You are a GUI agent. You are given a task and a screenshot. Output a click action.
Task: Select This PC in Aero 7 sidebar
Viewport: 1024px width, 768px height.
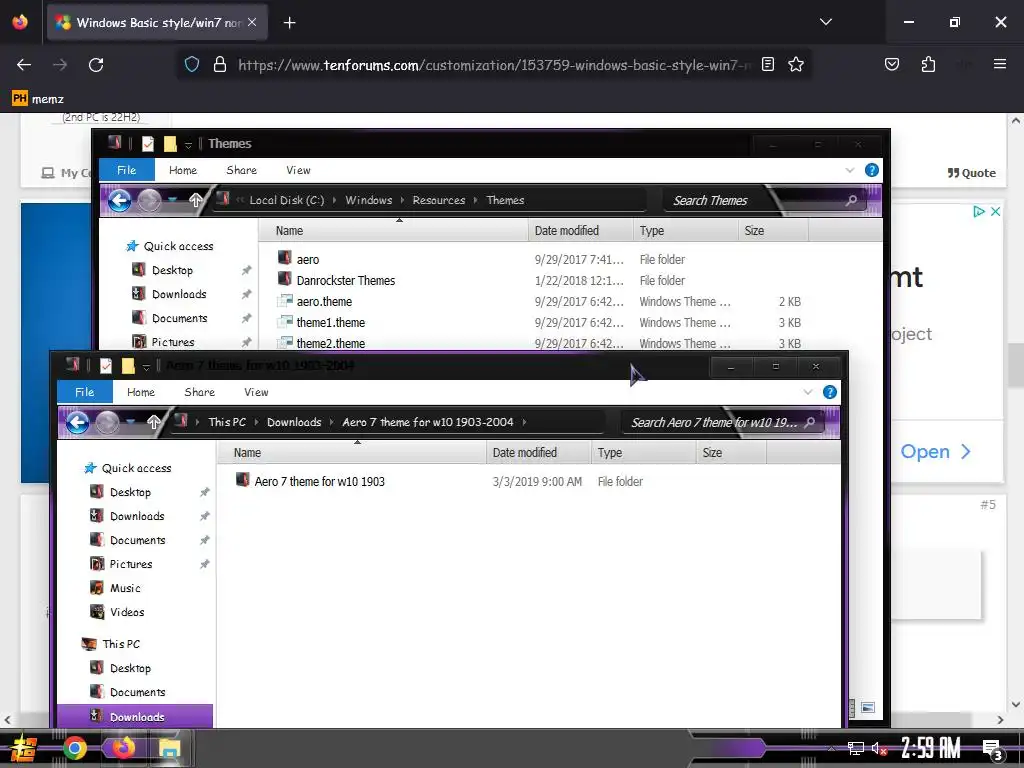[x=121, y=644]
